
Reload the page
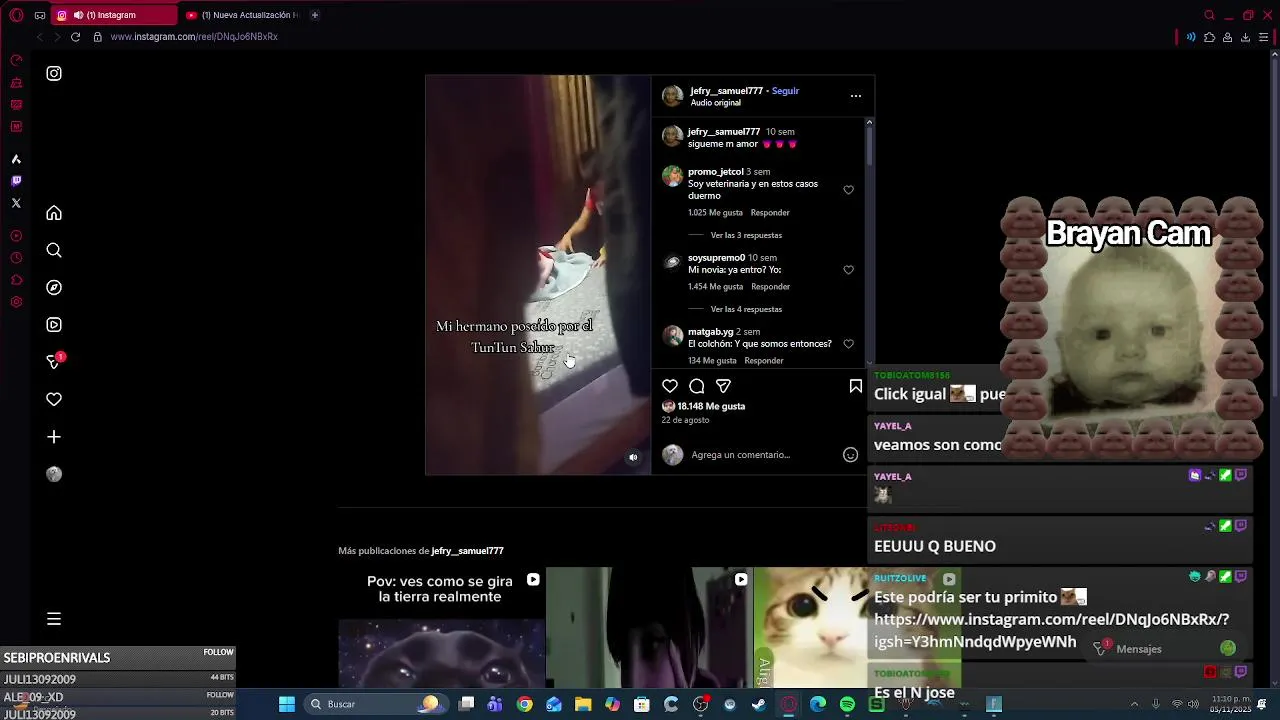[x=75, y=37]
